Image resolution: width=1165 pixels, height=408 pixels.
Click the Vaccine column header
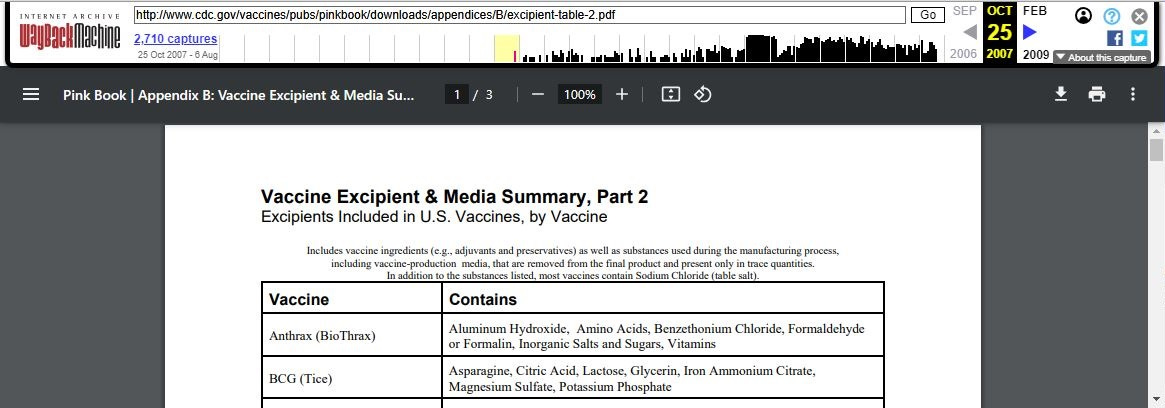click(x=351, y=299)
